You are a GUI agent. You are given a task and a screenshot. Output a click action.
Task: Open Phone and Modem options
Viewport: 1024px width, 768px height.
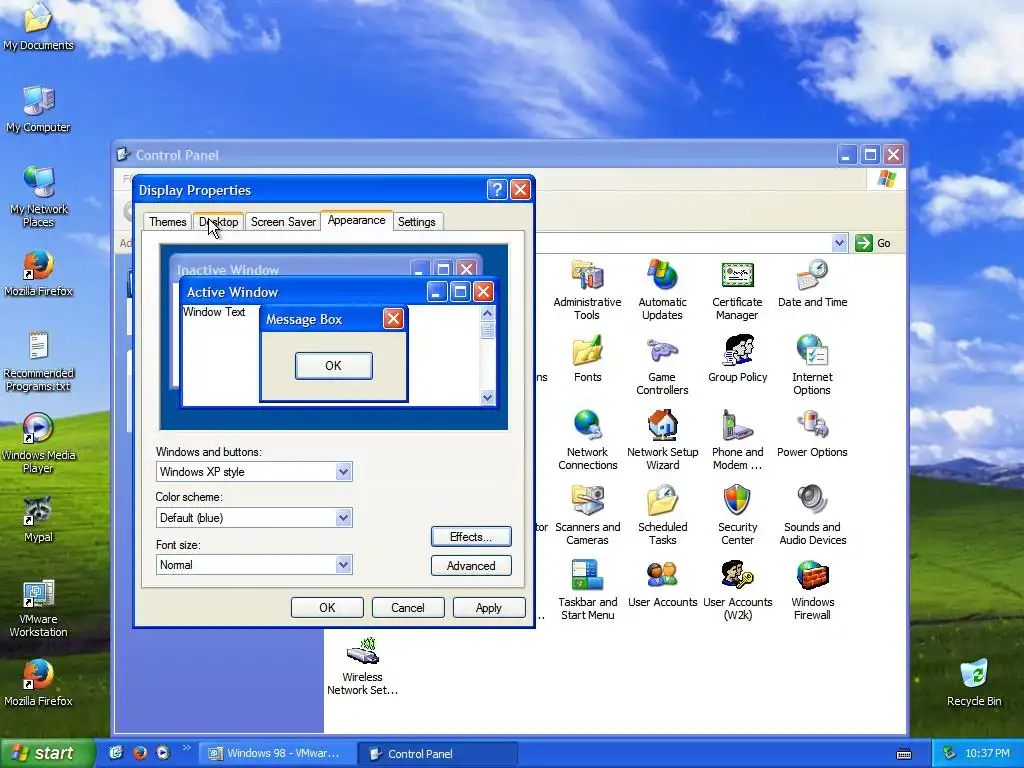[x=737, y=440]
